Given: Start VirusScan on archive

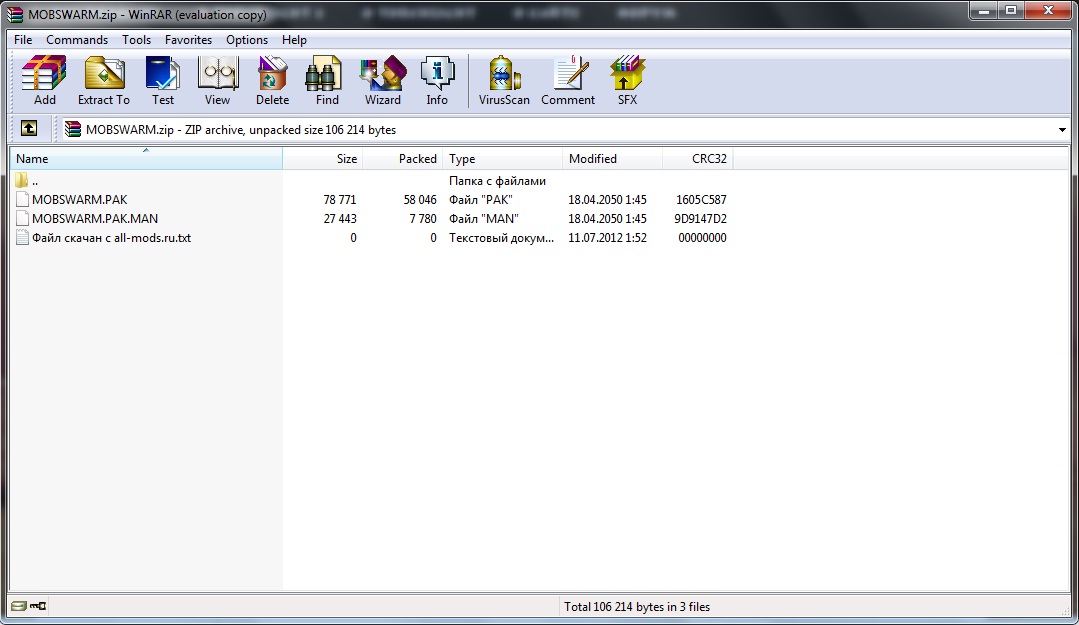Looking at the screenshot, I should point(504,80).
